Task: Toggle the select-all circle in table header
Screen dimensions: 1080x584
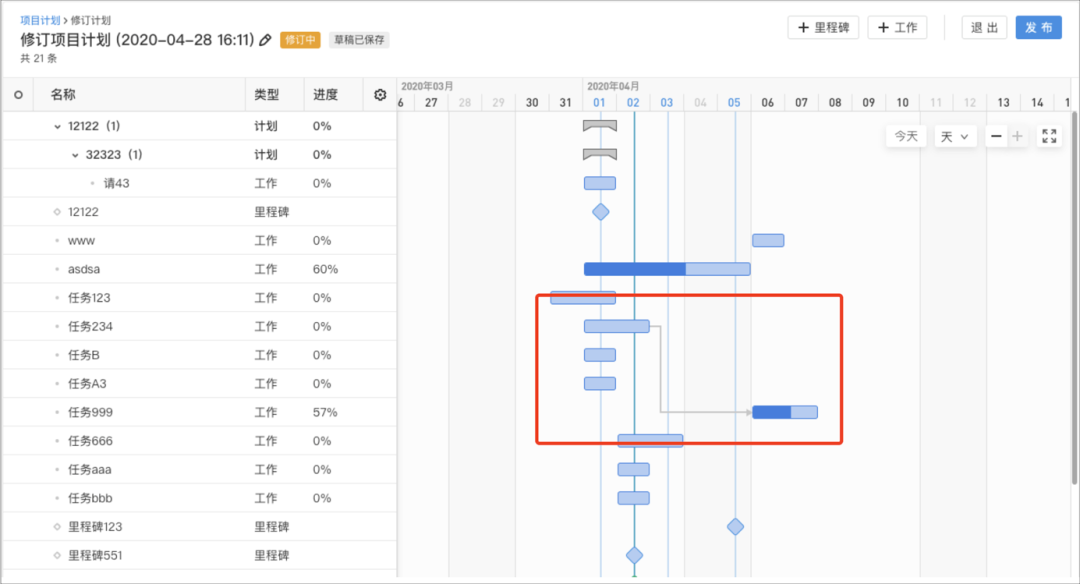Action: pyautogui.click(x=18, y=95)
